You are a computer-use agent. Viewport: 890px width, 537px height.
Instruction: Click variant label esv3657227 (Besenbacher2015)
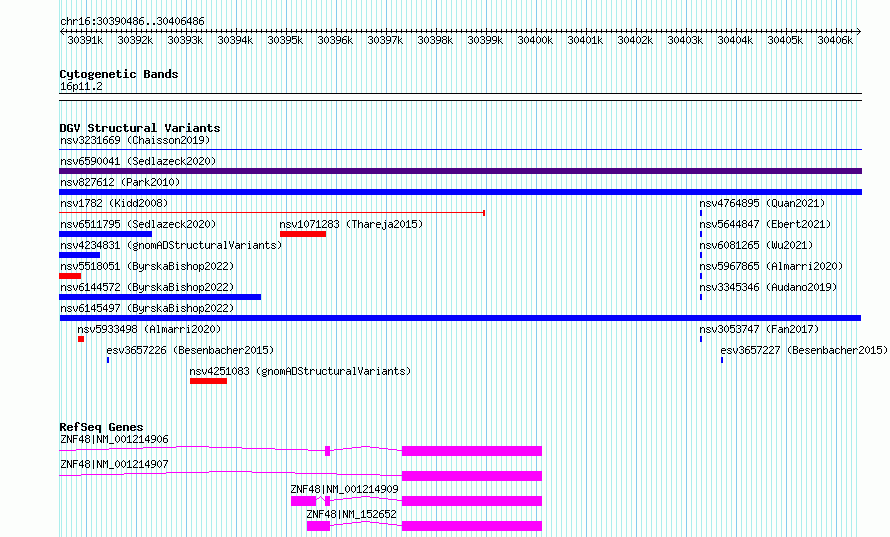click(x=804, y=350)
